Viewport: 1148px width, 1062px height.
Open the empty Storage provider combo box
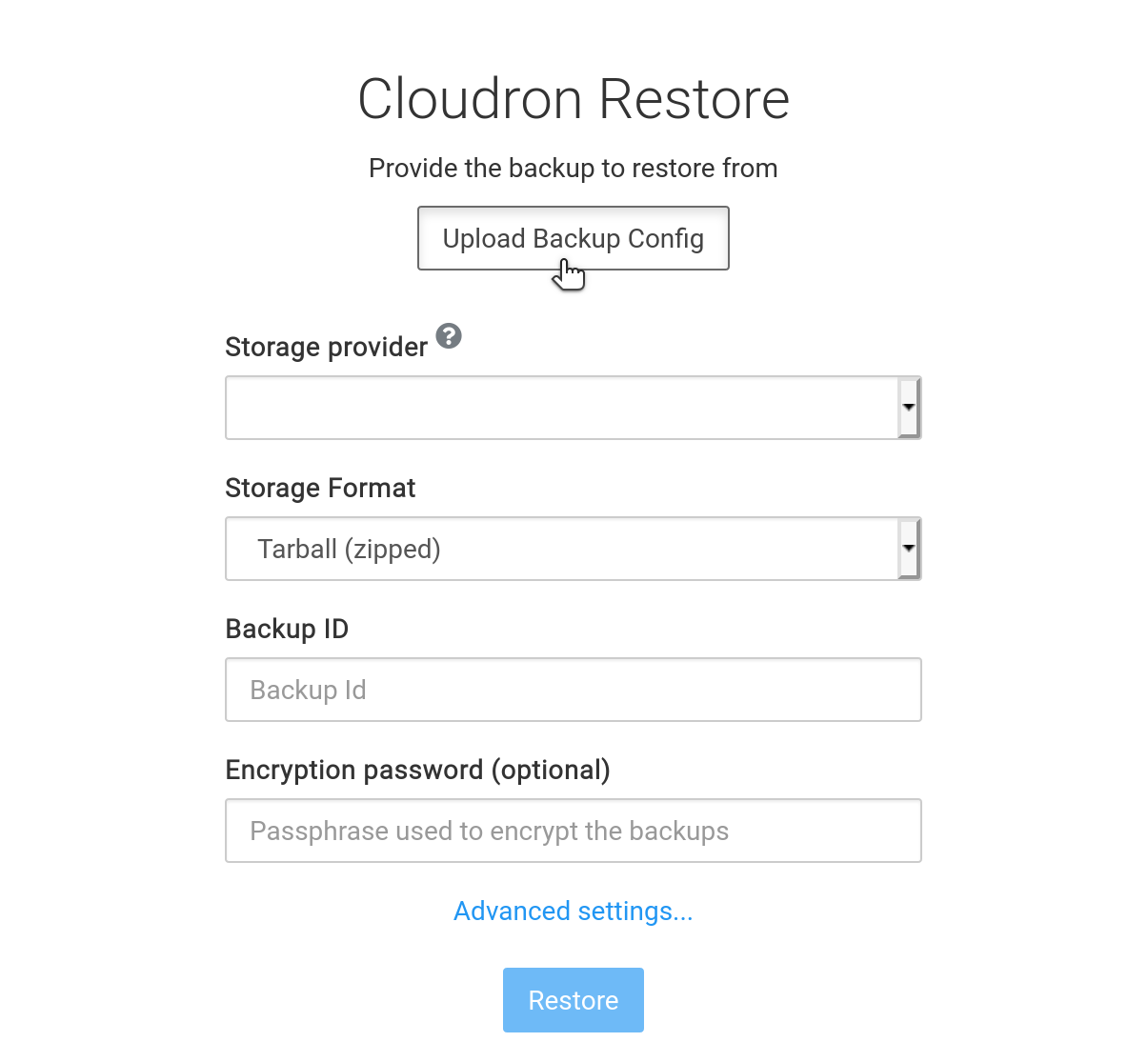tap(562, 408)
